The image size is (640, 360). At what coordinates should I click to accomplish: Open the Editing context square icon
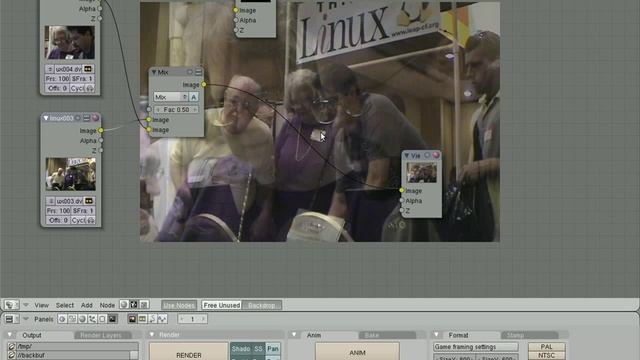coord(102,319)
